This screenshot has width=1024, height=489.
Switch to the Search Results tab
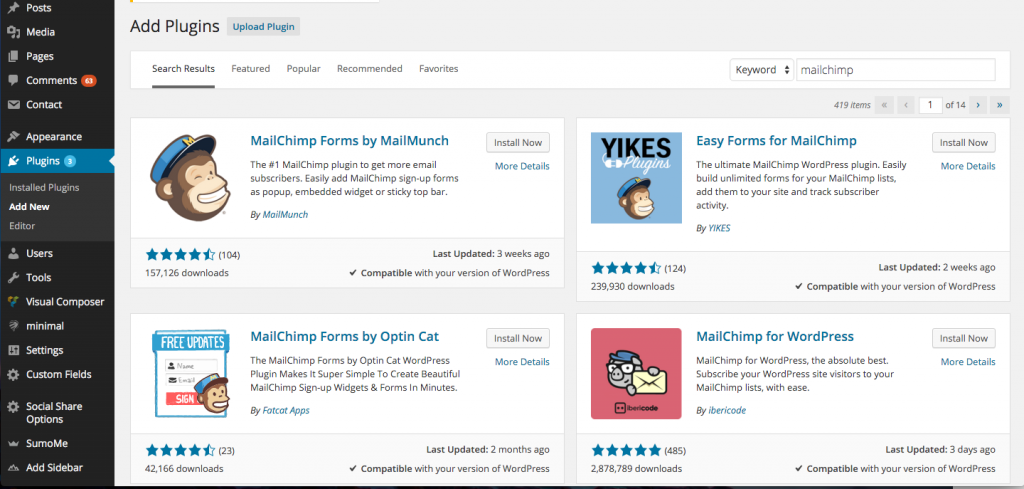coord(184,69)
